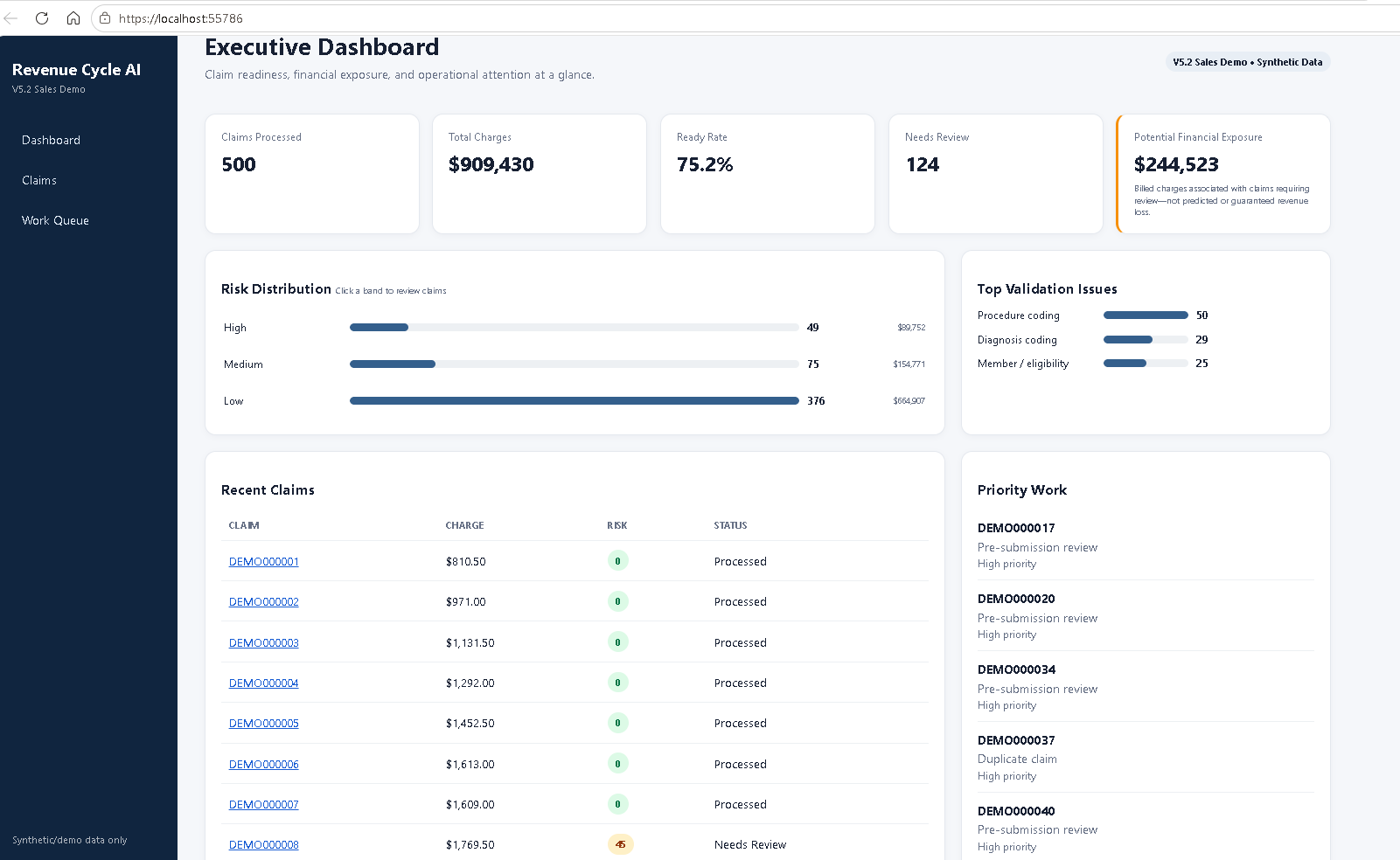Click the STATUS column header
Viewport: 1400px width, 860px height.
730,525
